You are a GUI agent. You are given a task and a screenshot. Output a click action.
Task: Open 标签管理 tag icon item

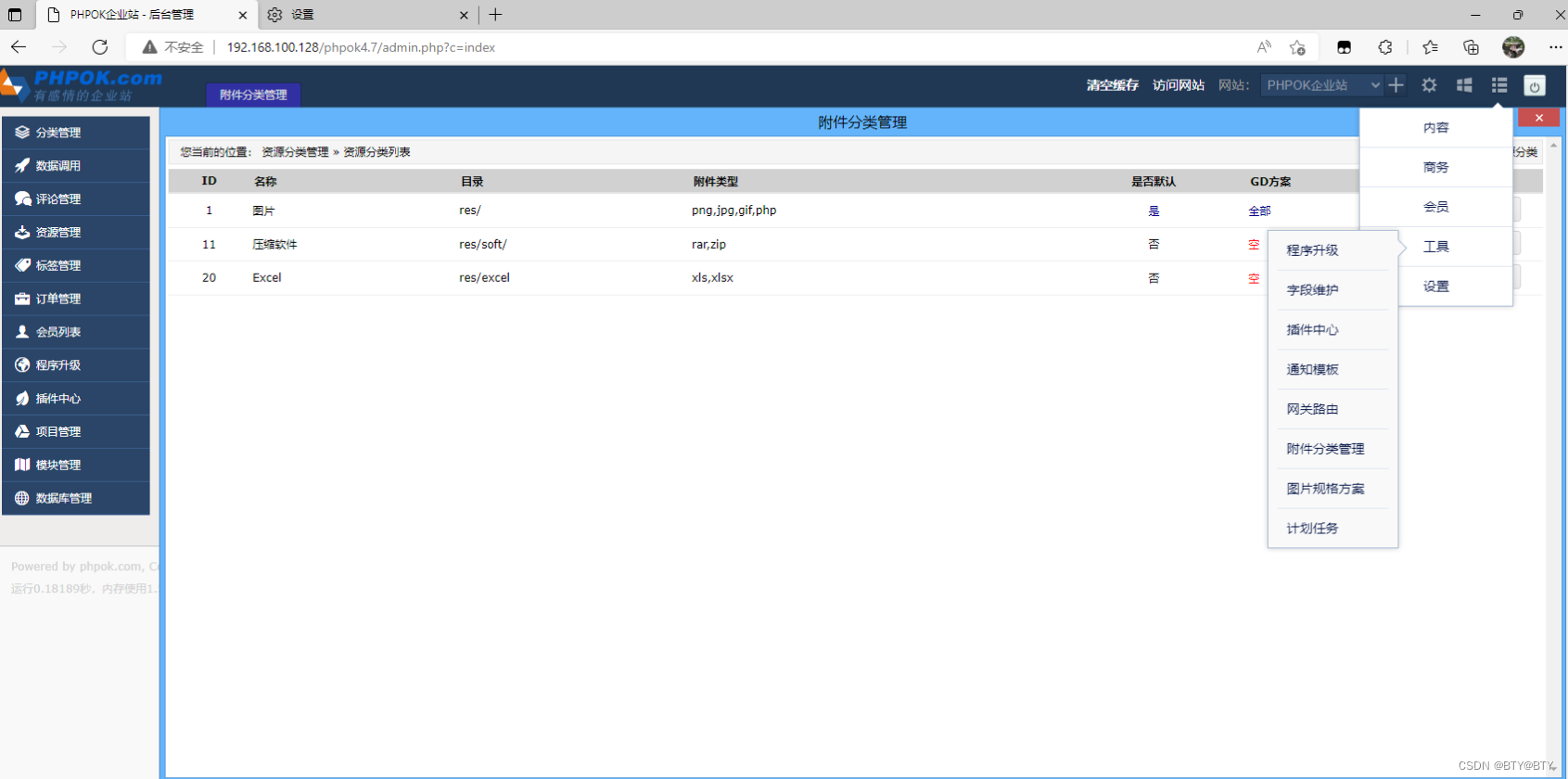75,265
